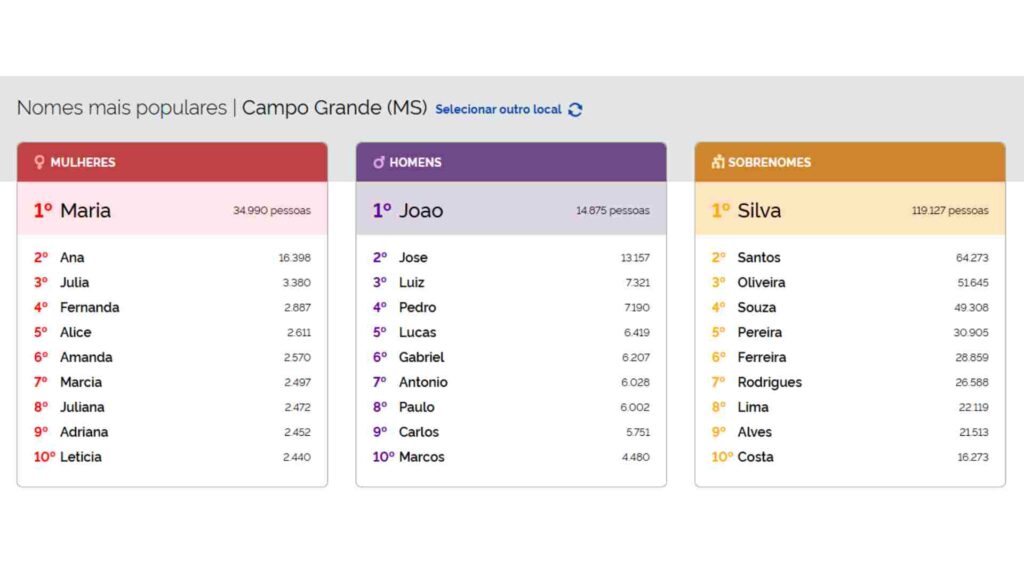Viewport: 1024px width, 576px height.
Task: Select the Mulheres panel header
Action: (172, 161)
